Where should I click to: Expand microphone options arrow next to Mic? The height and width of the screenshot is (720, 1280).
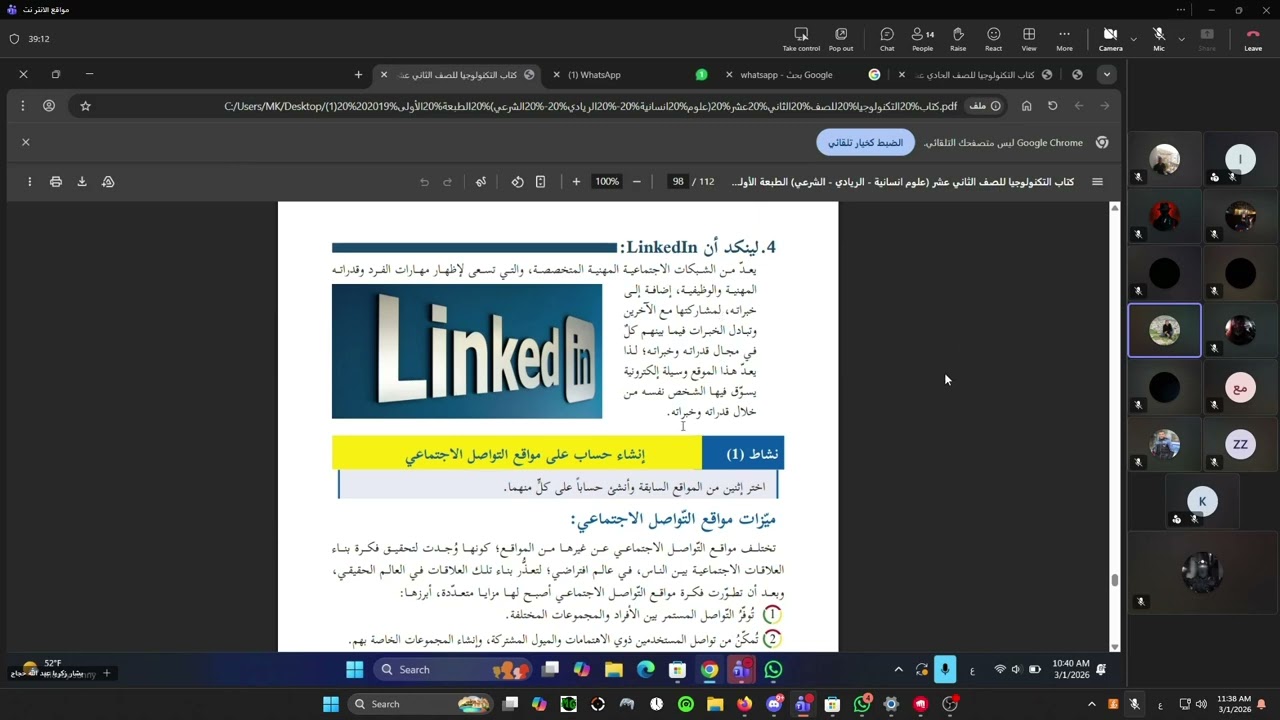pyautogui.click(x=1181, y=39)
